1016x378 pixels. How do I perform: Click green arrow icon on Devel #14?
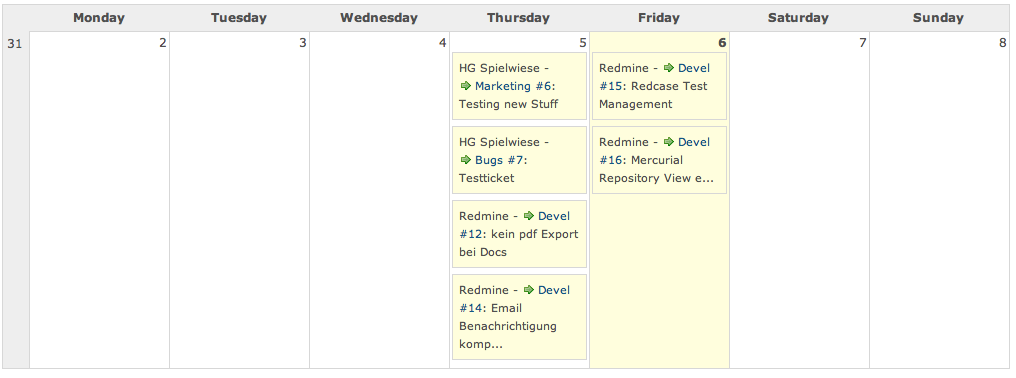point(529,289)
